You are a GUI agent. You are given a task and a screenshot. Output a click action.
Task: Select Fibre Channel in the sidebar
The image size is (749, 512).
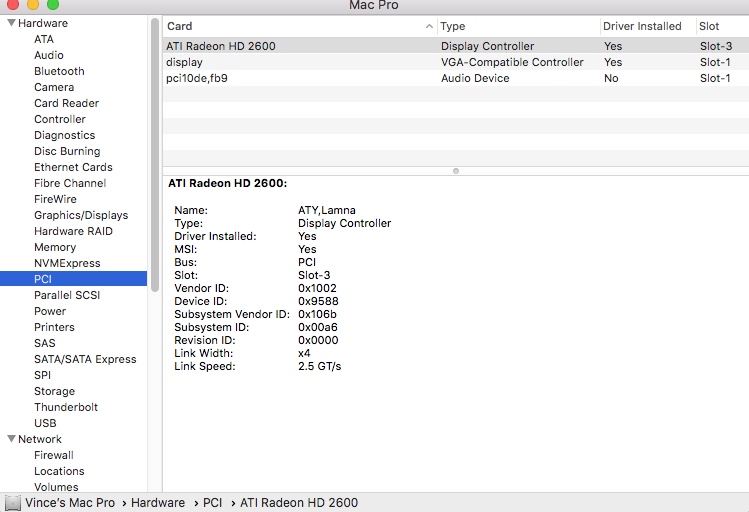pyautogui.click(x=70, y=183)
